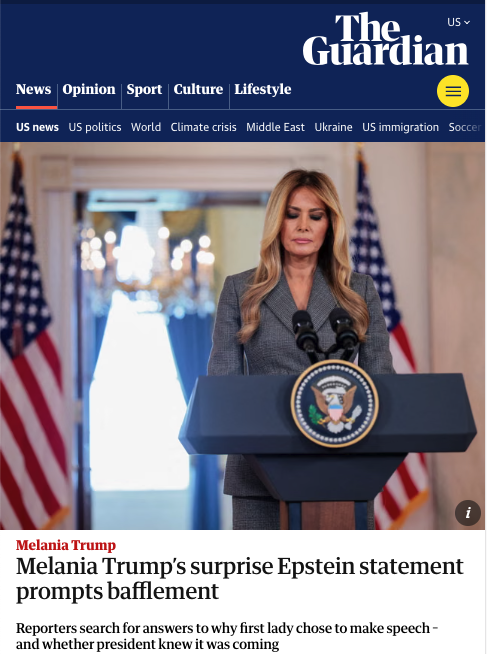The width and height of the screenshot is (487, 654).
Task: Open Ukraine section link
Action: click(333, 127)
